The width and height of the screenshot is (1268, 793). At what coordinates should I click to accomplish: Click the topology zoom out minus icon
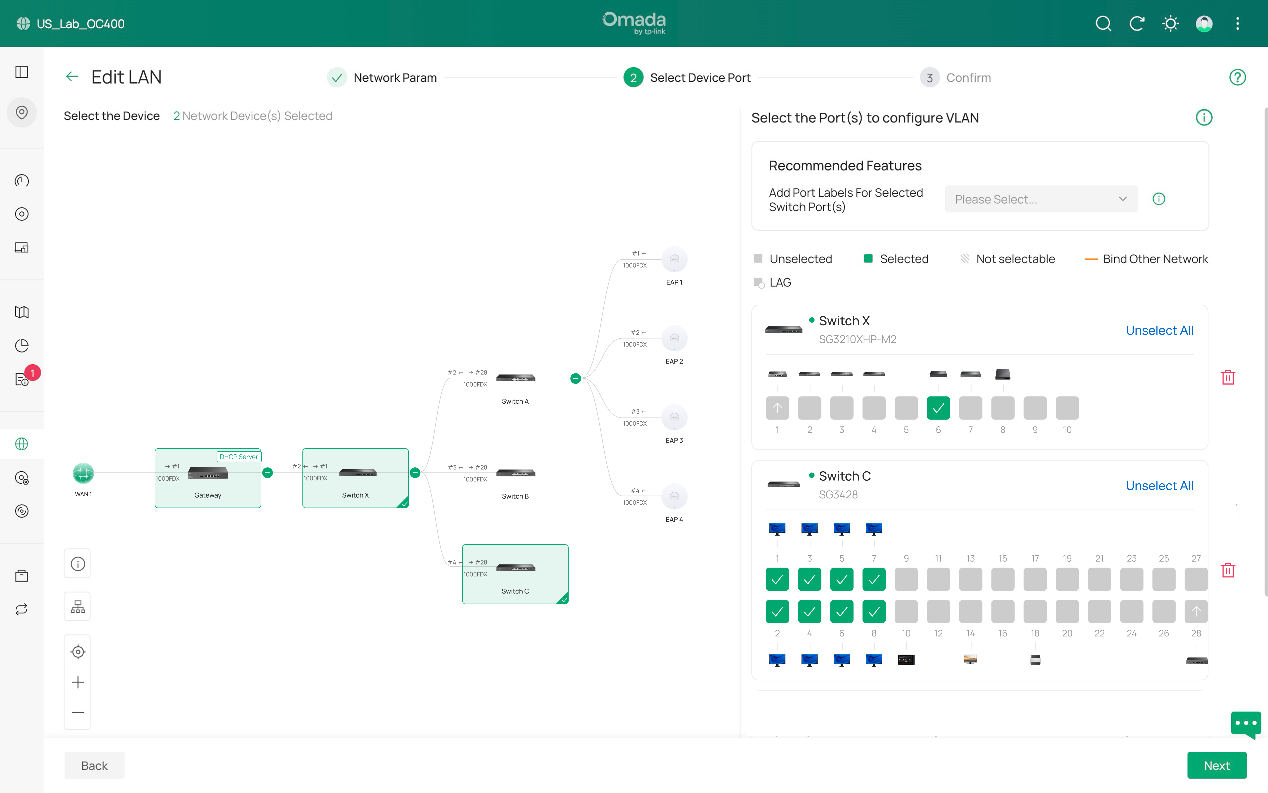[78, 713]
